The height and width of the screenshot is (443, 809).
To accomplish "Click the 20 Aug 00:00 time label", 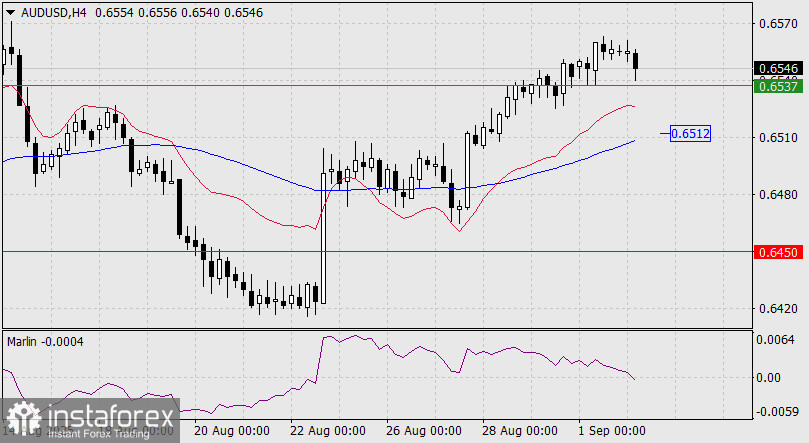I will 232,431.
